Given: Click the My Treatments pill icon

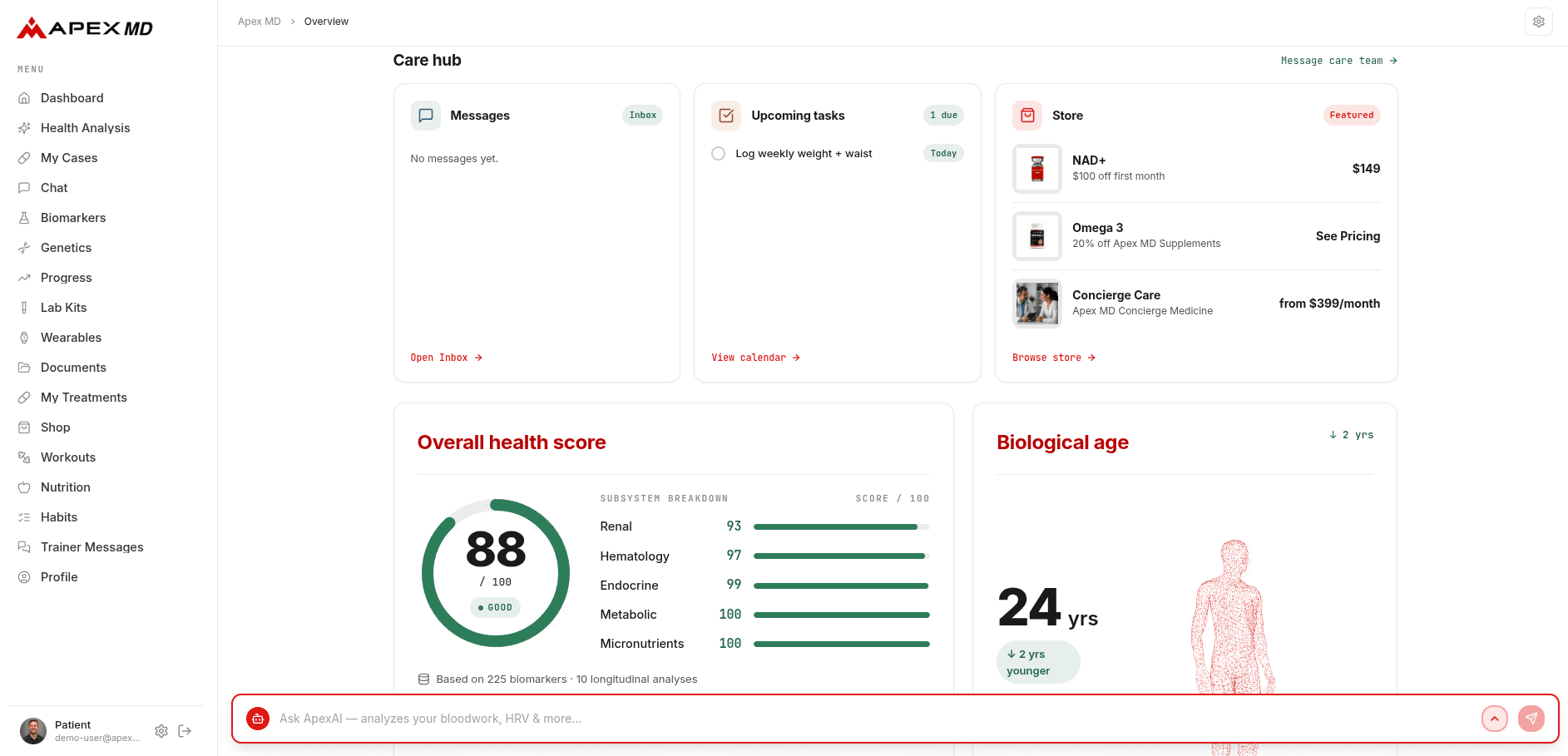Looking at the screenshot, I should [x=24, y=398].
